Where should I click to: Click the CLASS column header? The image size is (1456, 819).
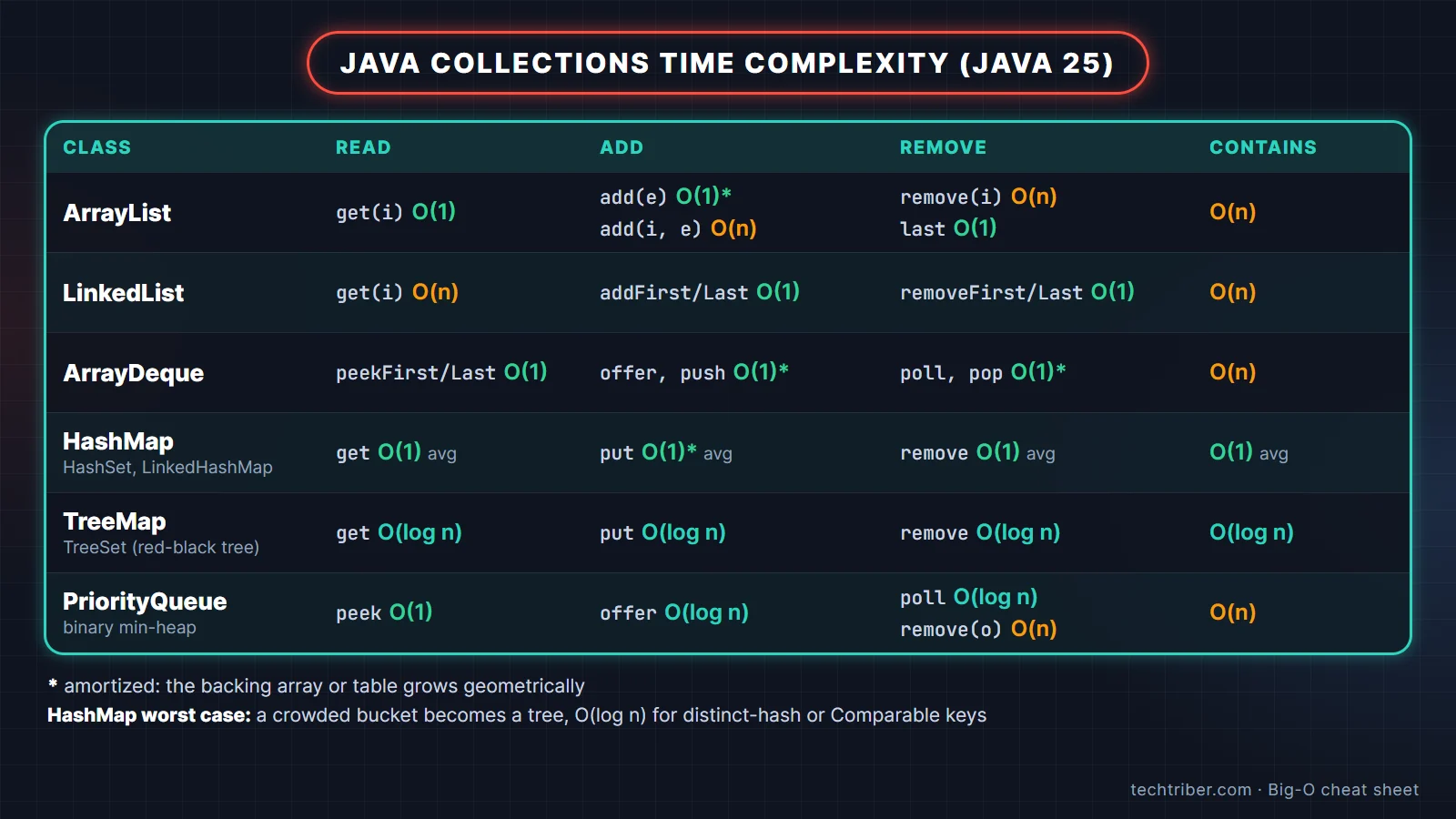tap(96, 147)
